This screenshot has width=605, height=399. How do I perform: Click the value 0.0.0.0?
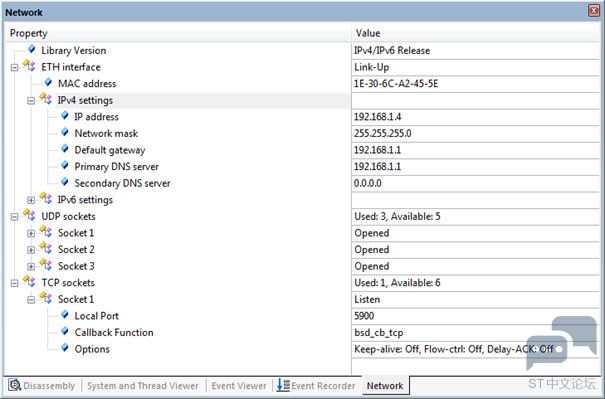[x=367, y=183]
